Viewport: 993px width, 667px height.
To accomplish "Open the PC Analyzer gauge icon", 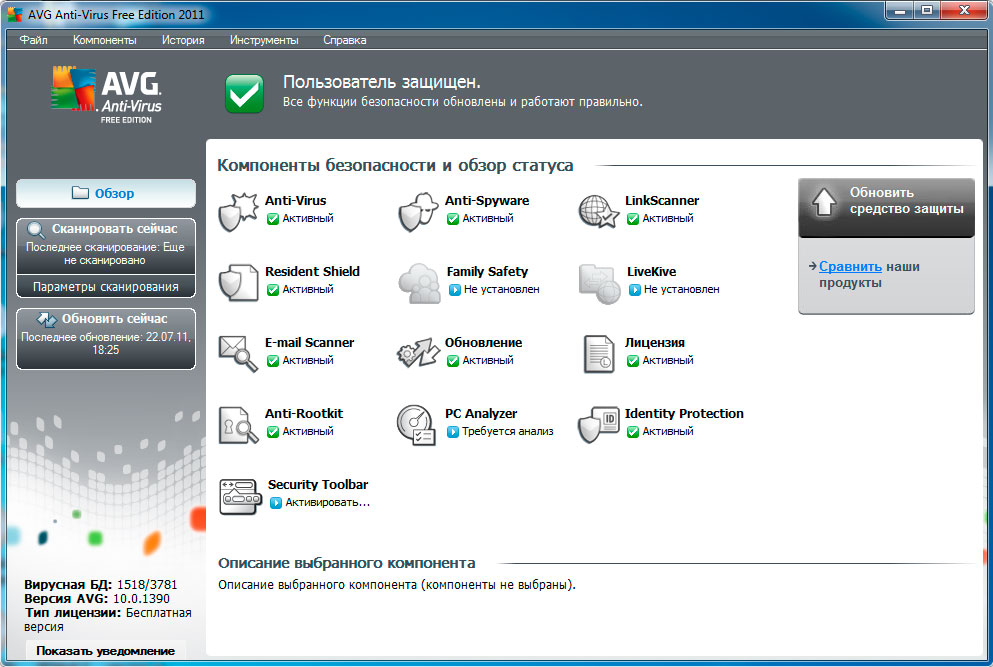I will (x=416, y=424).
